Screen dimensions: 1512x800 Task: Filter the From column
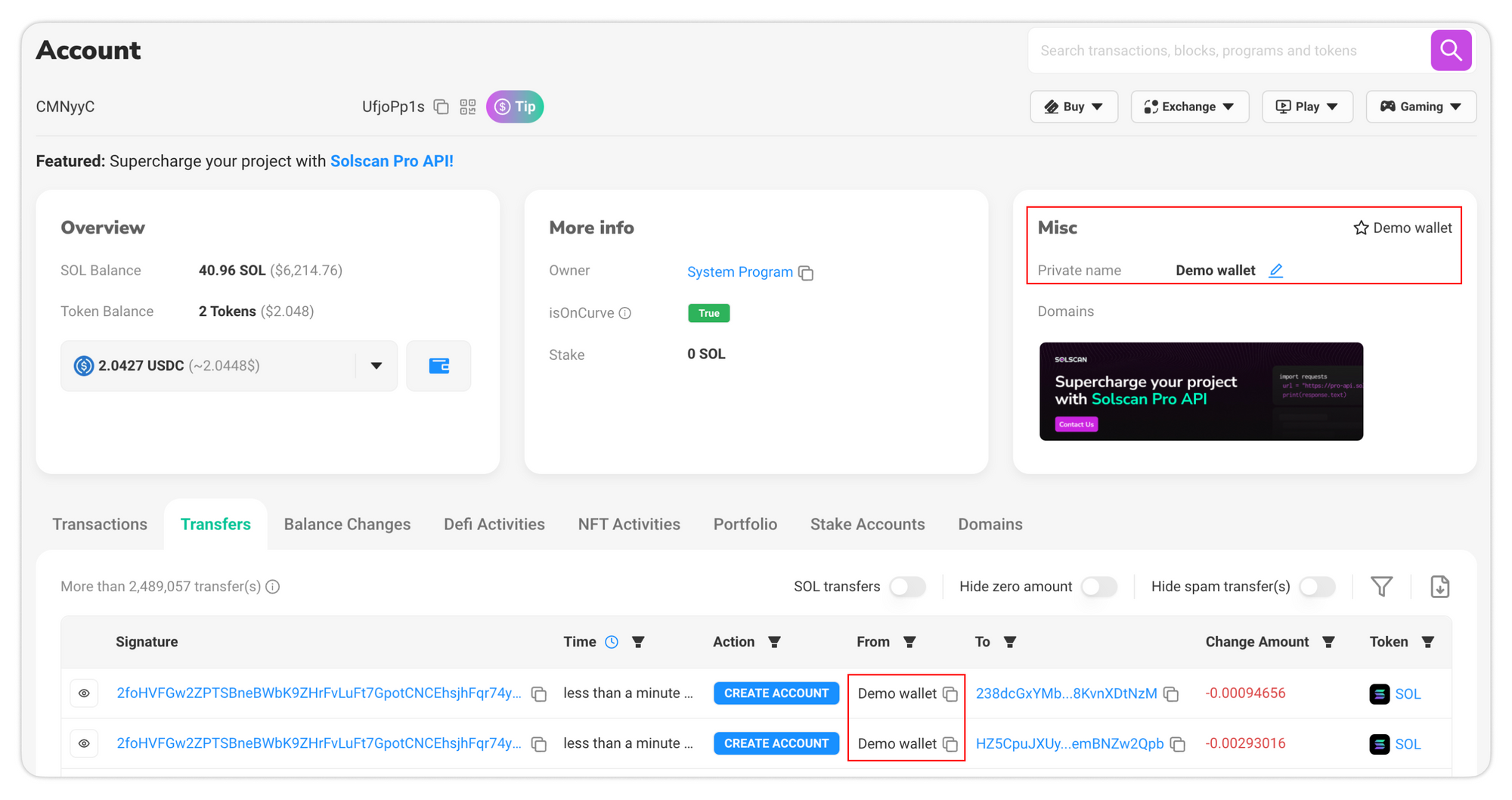point(909,642)
